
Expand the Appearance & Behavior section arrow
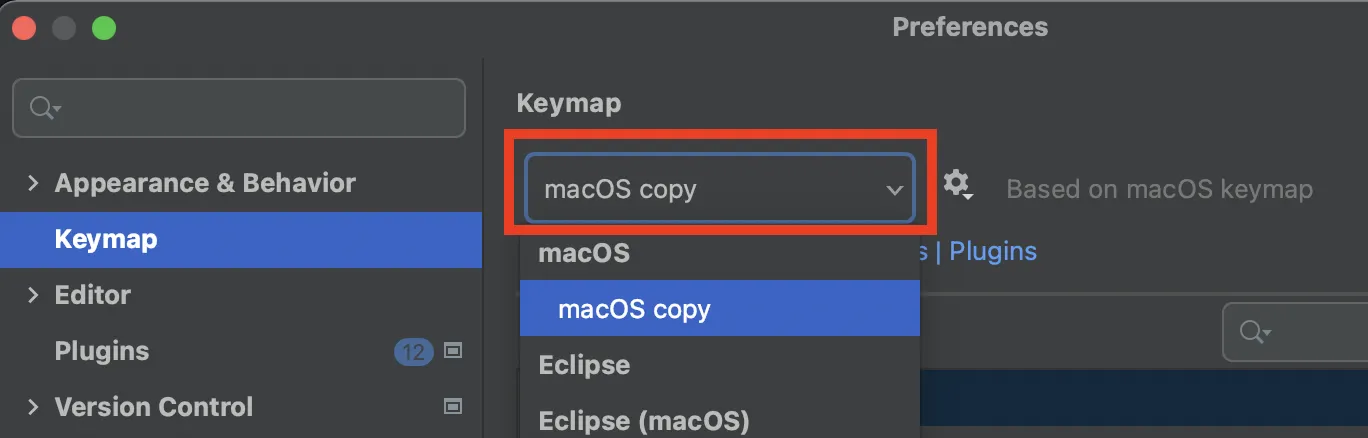(33, 183)
